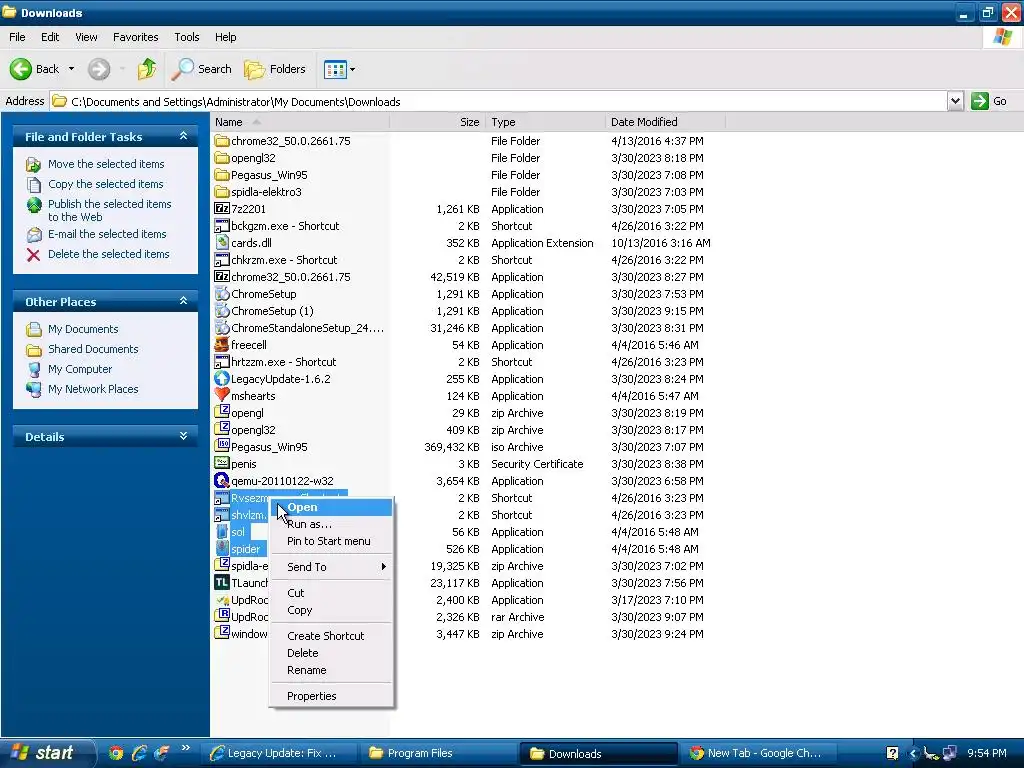The image size is (1024, 768).
Task: Choose Cut in context menu
Action: click(x=331, y=593)
